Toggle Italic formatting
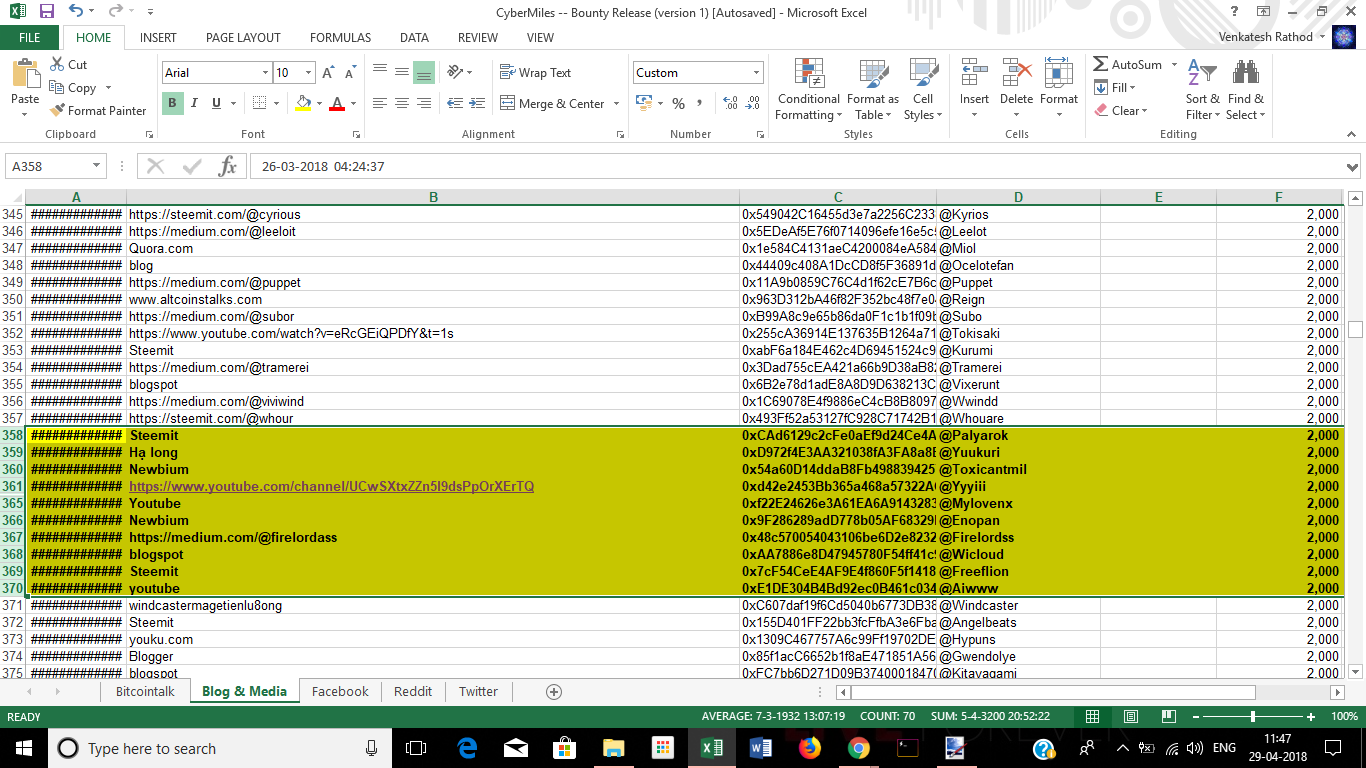Viewport: 1366px width, 768px height. [x=193, y=103]
